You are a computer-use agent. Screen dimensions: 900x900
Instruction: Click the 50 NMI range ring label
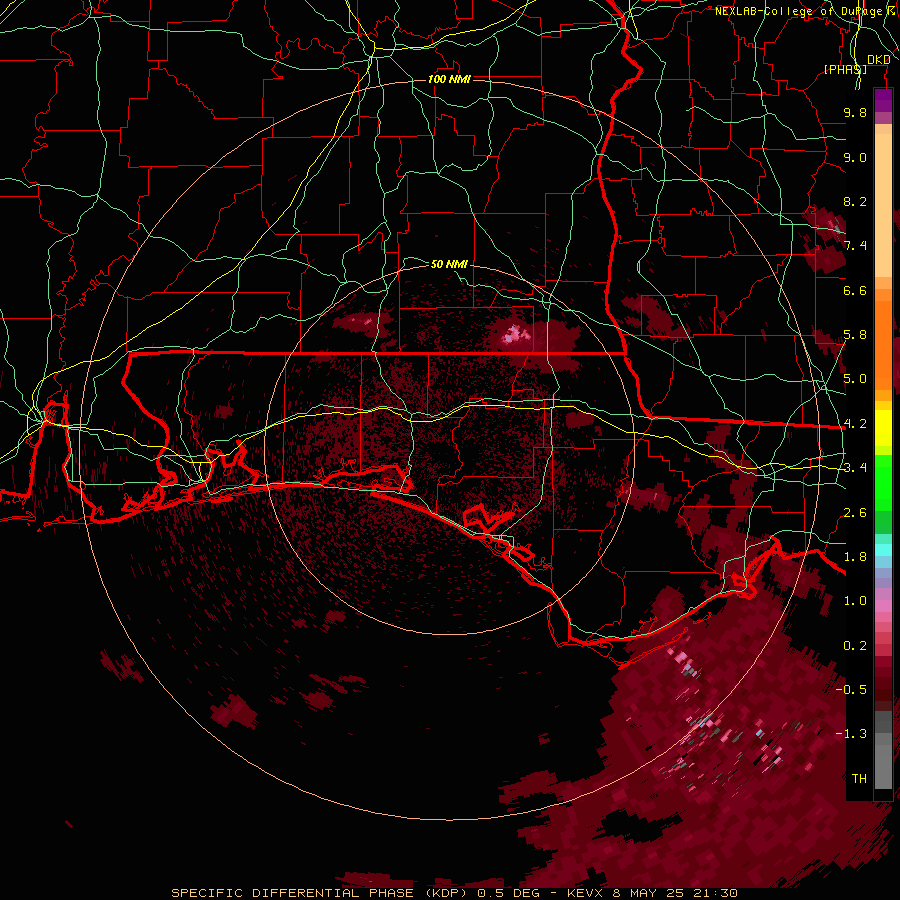point(449,264)
